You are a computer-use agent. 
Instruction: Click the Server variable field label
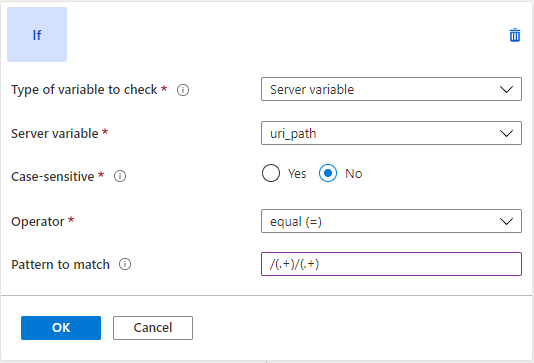coord(55,133)
